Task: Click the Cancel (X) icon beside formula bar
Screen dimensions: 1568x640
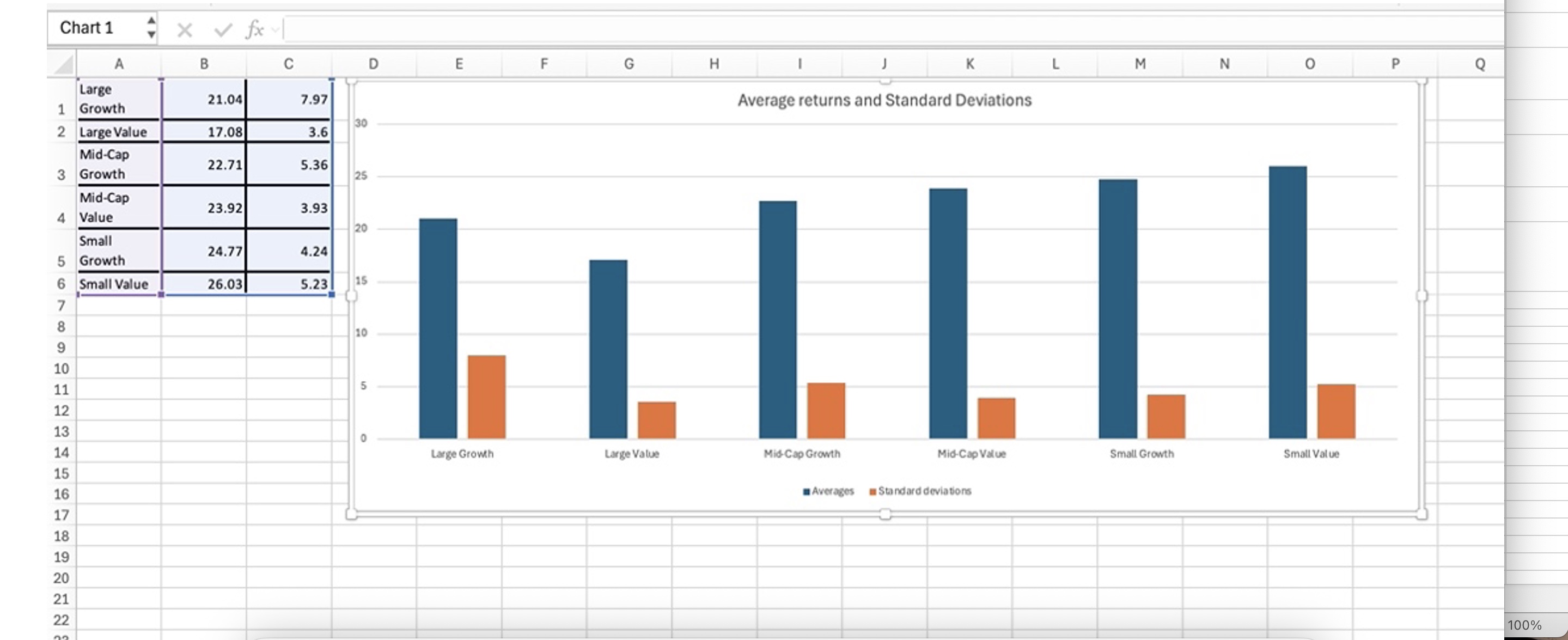Action: point(185,28)
